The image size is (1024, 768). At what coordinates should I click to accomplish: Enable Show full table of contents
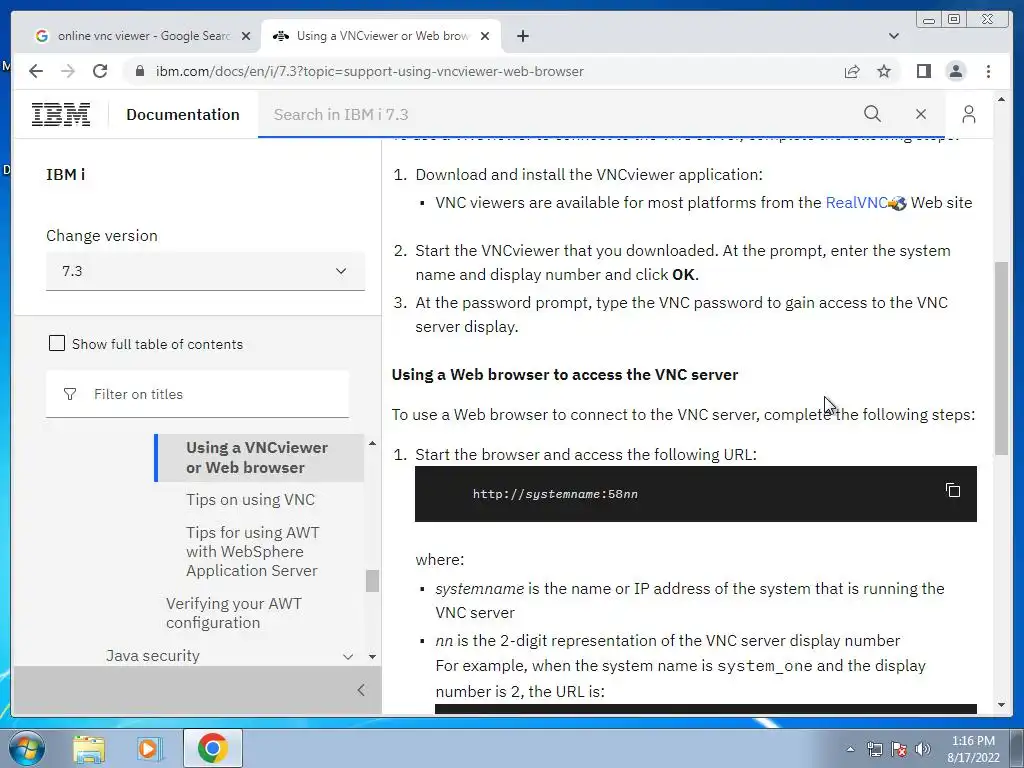57,344
